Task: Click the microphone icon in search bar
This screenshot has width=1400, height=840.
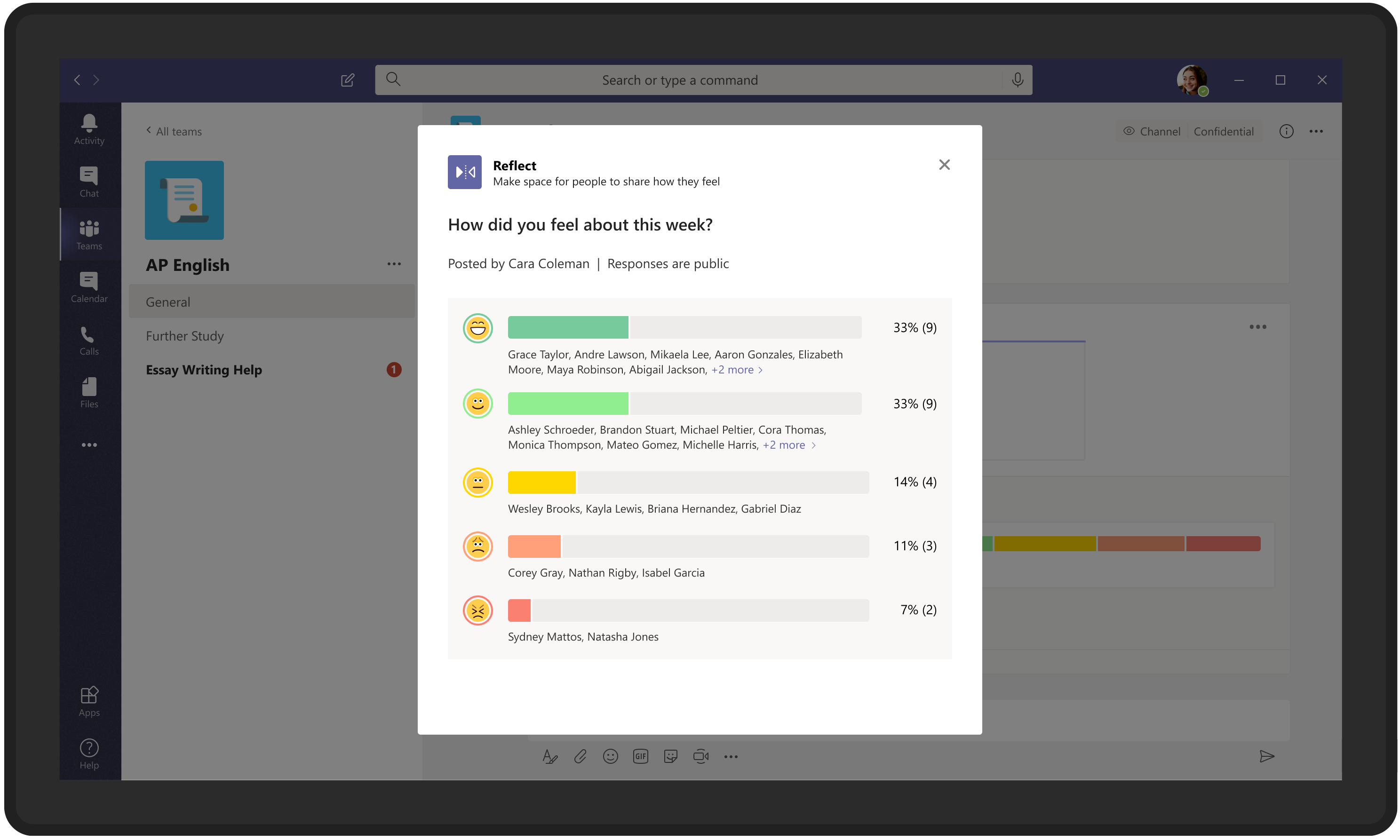Action: point(1018,80)
